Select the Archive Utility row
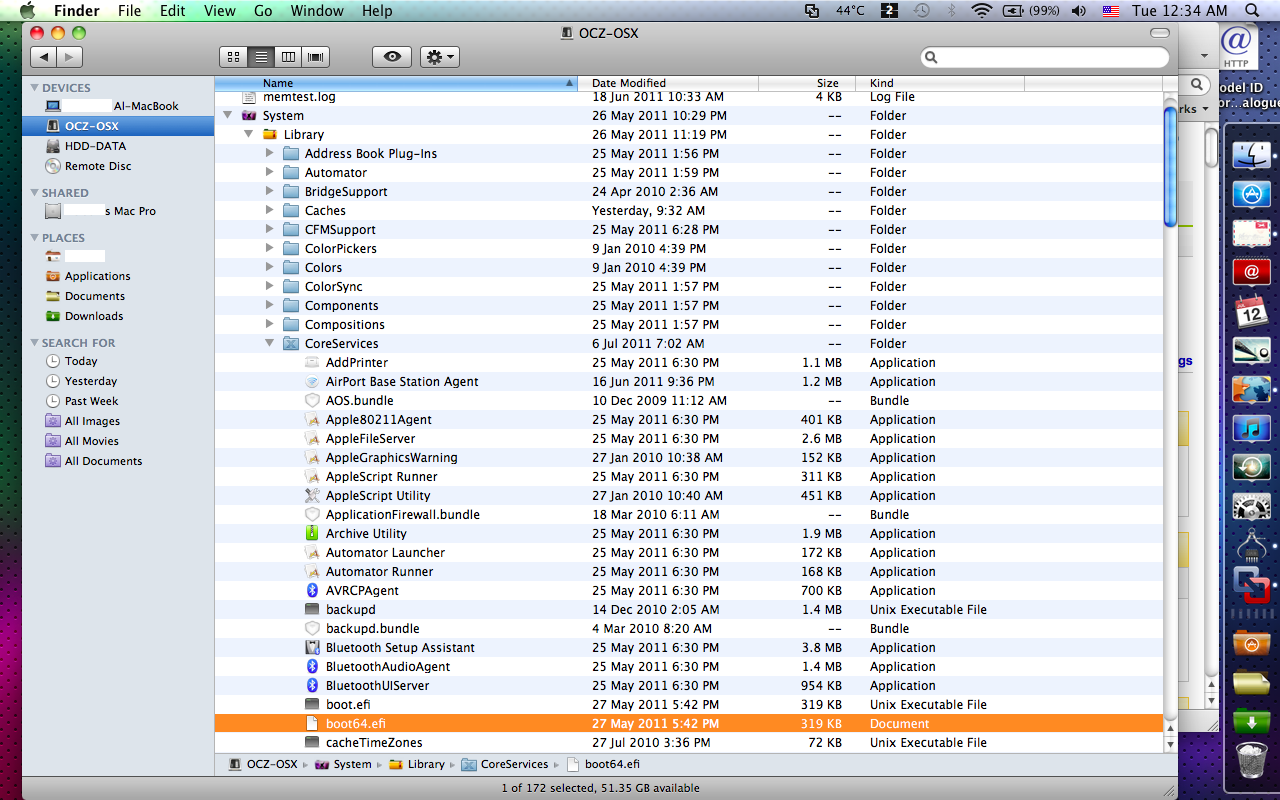This screenshot has height=800, width=1280. (689, 533)
